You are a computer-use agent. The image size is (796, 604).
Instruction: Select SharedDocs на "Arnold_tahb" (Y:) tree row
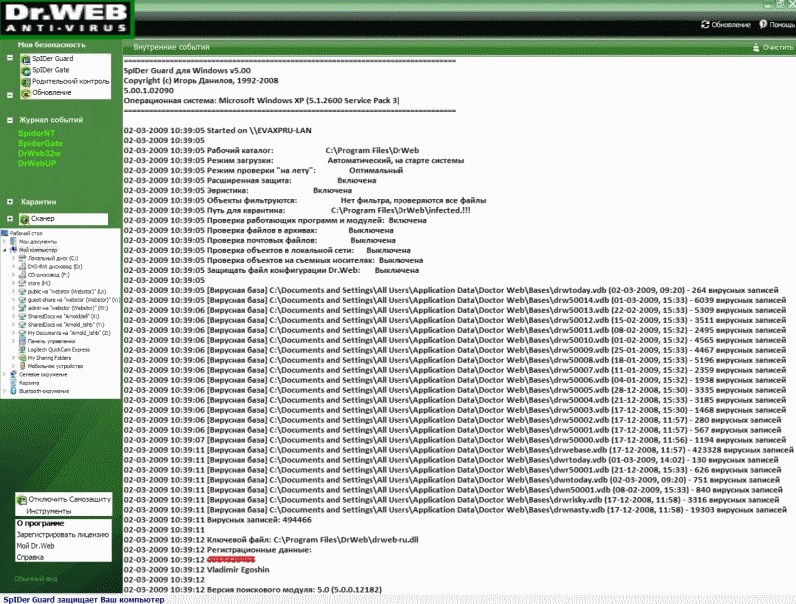tap(61, 324)
